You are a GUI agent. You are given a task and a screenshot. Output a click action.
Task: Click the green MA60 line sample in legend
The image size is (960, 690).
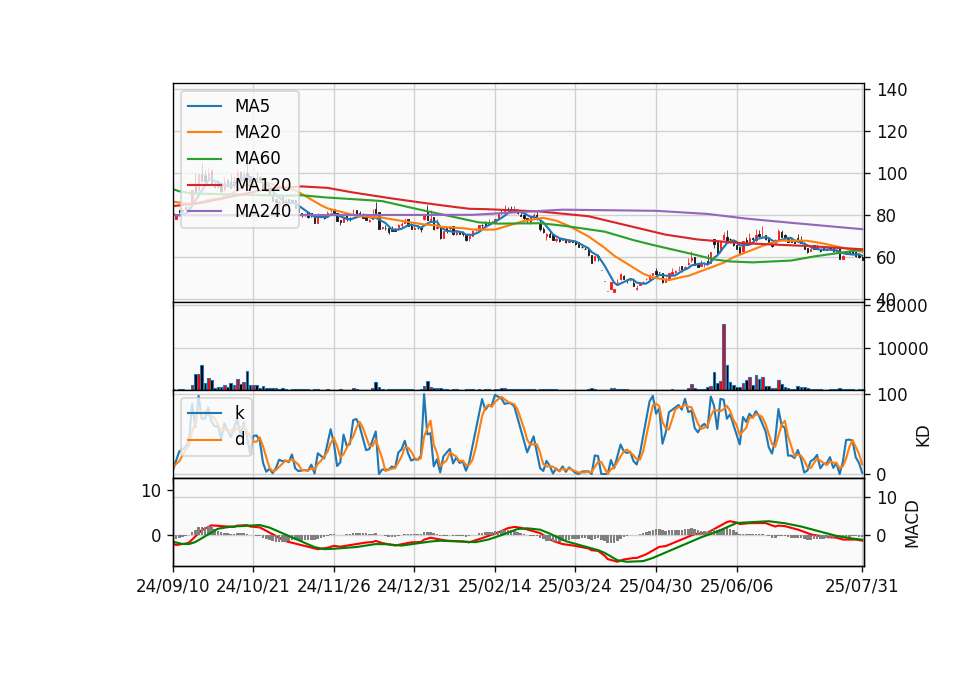point(204,159)
